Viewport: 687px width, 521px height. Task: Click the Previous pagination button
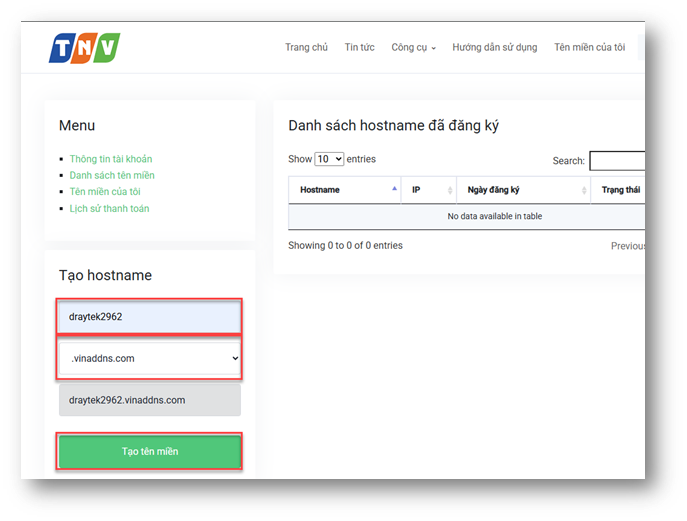[628, 245]
